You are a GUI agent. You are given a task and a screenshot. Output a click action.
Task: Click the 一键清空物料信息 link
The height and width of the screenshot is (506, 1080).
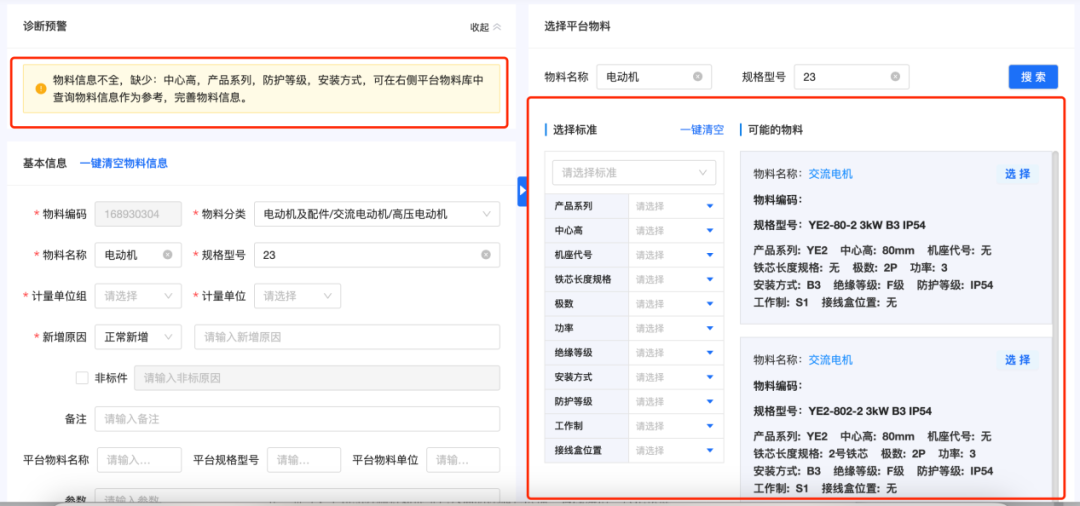point(124,163)
